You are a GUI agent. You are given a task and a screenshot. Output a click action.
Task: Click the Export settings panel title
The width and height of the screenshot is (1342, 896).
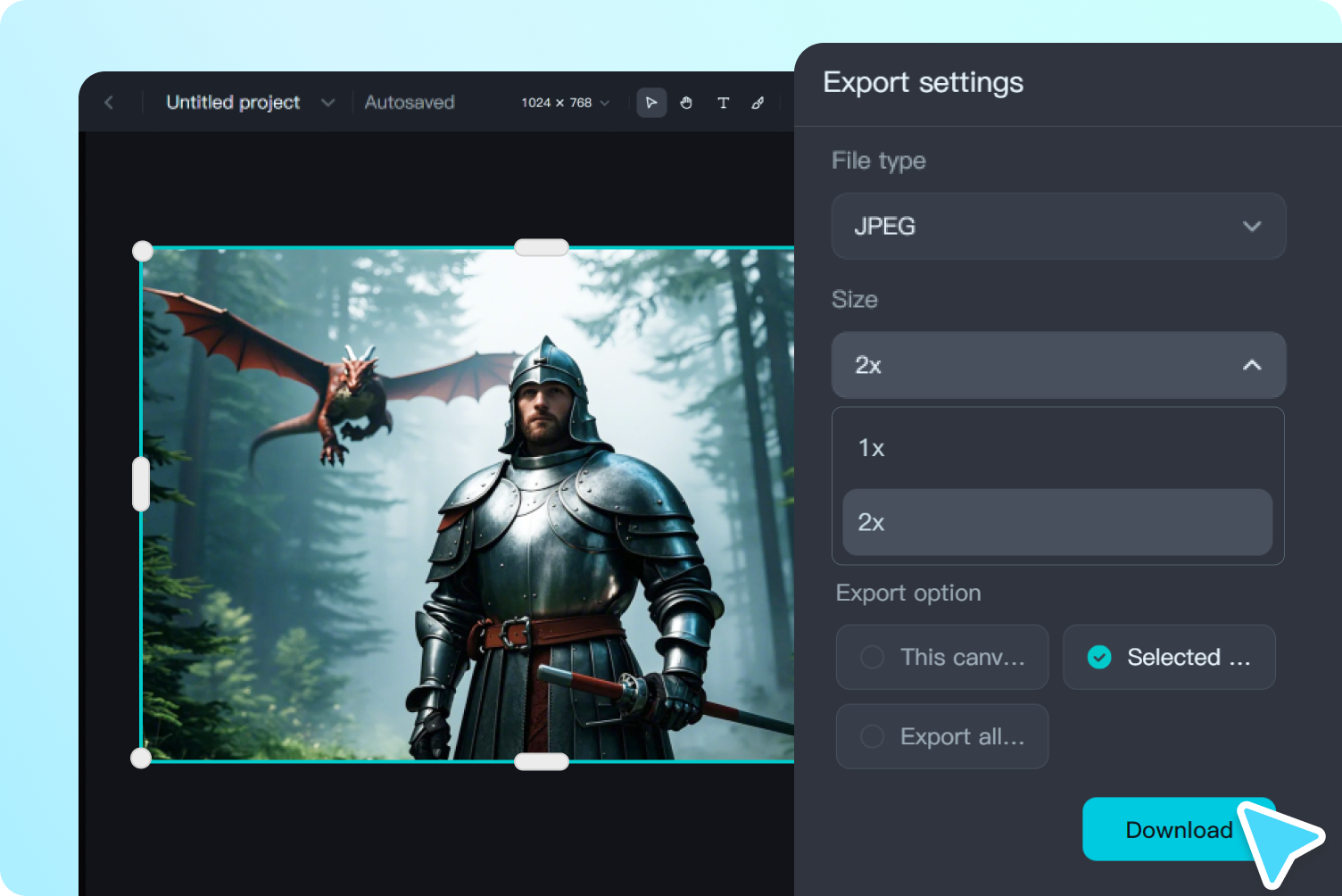(924, 82)
